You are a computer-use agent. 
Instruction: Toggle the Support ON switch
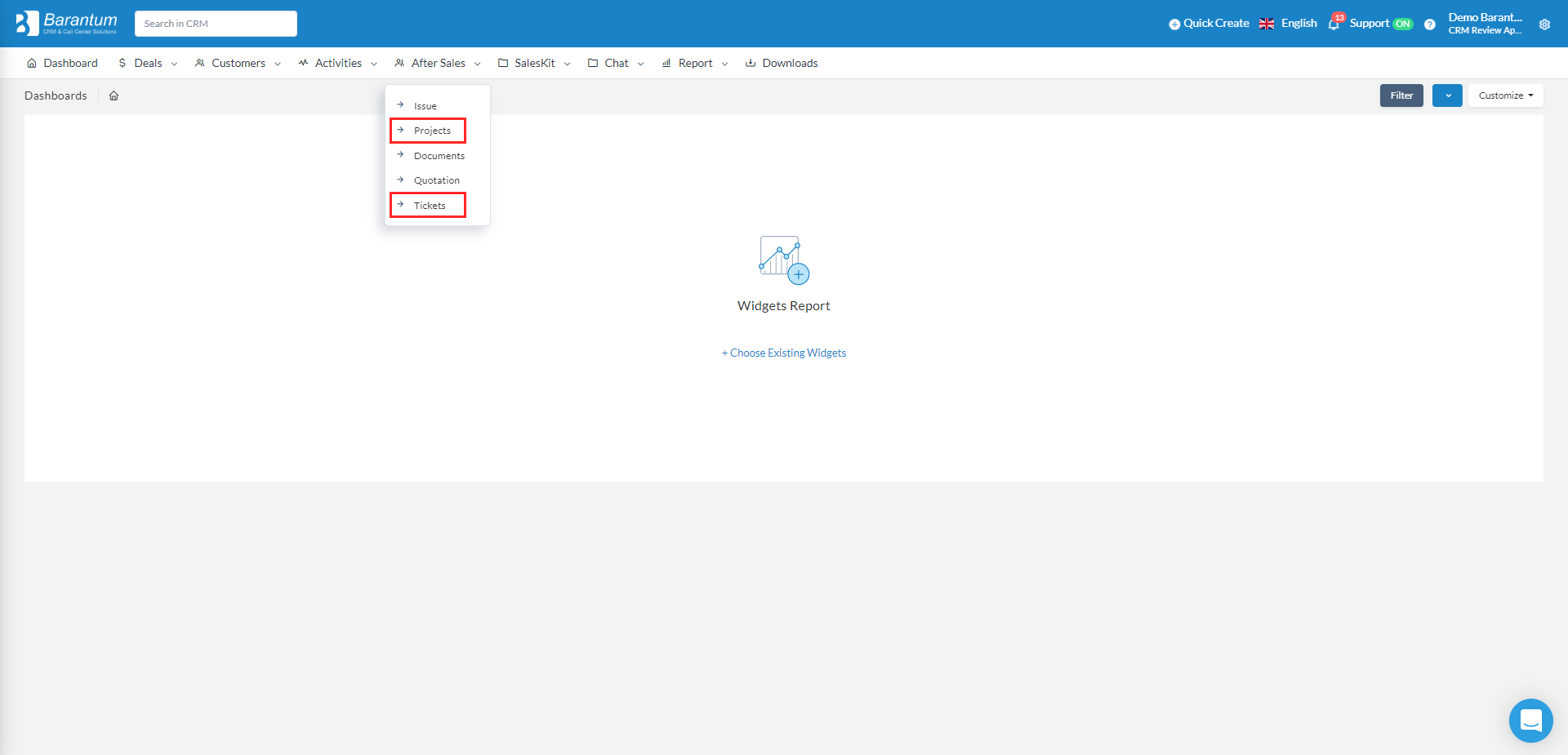[1403, 24]
